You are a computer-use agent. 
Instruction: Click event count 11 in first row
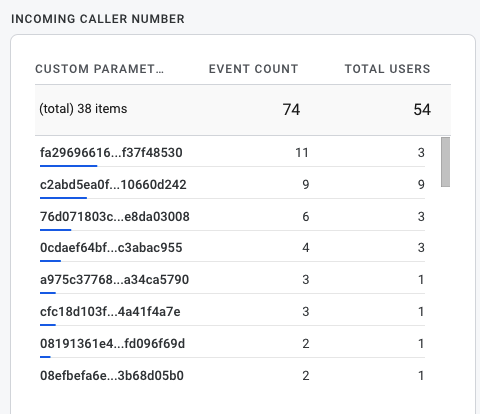(302, 153)
